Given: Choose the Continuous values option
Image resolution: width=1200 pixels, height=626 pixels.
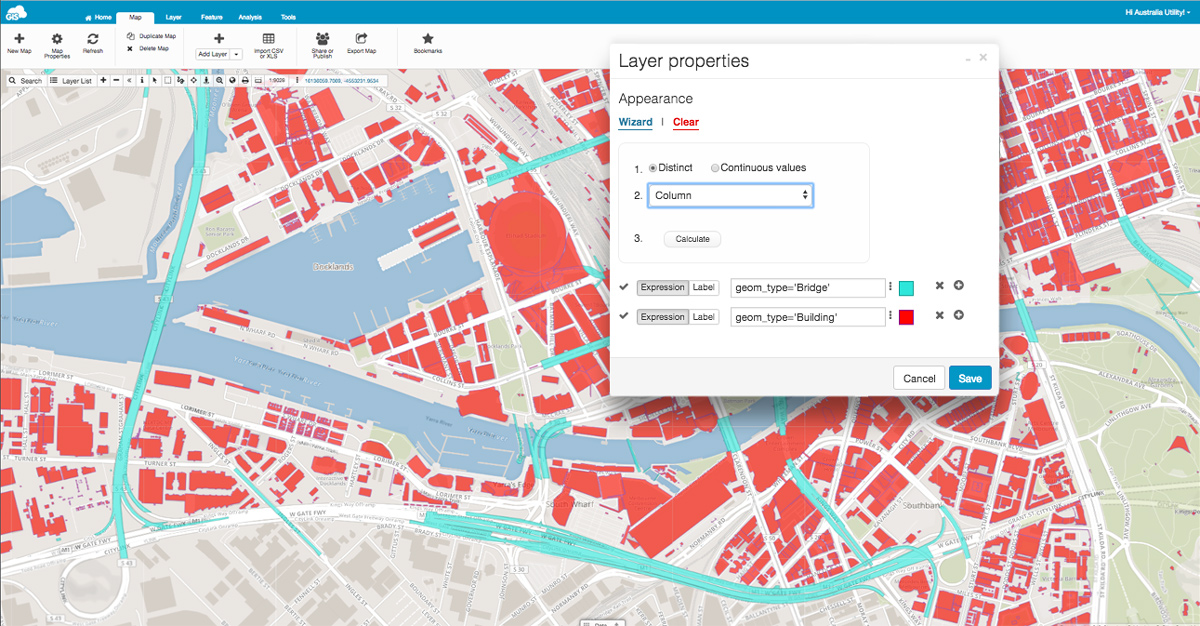Looking at the screenshot, I should coord(714,168).
